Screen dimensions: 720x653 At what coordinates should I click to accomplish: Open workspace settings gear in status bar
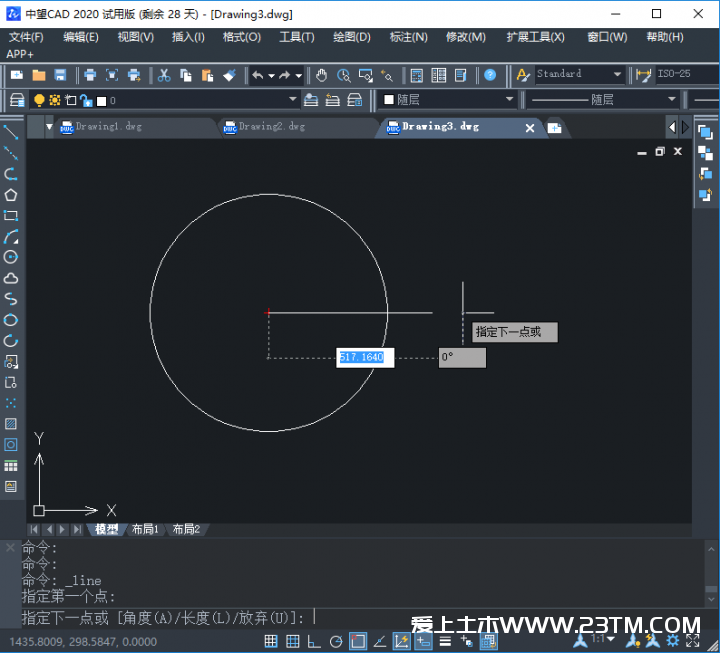(x=673, y=640)
